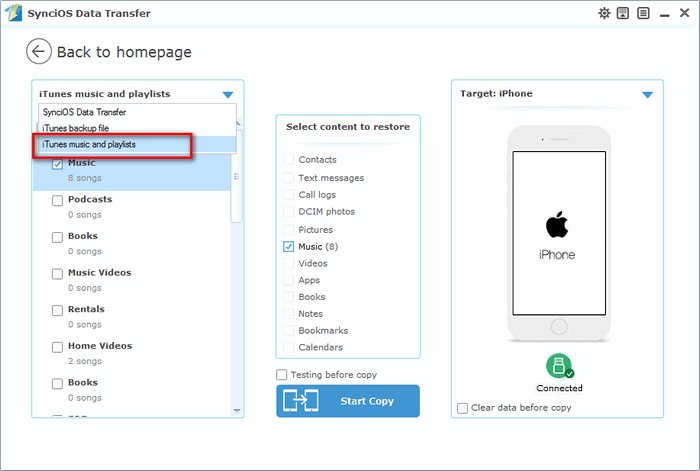Tick the Pictures checkbox
The image size is (700, 471).
click(288, 229)
